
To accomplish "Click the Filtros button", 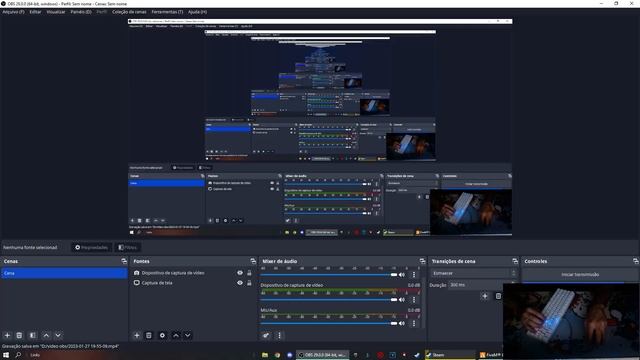I will (x=127, y=247).
